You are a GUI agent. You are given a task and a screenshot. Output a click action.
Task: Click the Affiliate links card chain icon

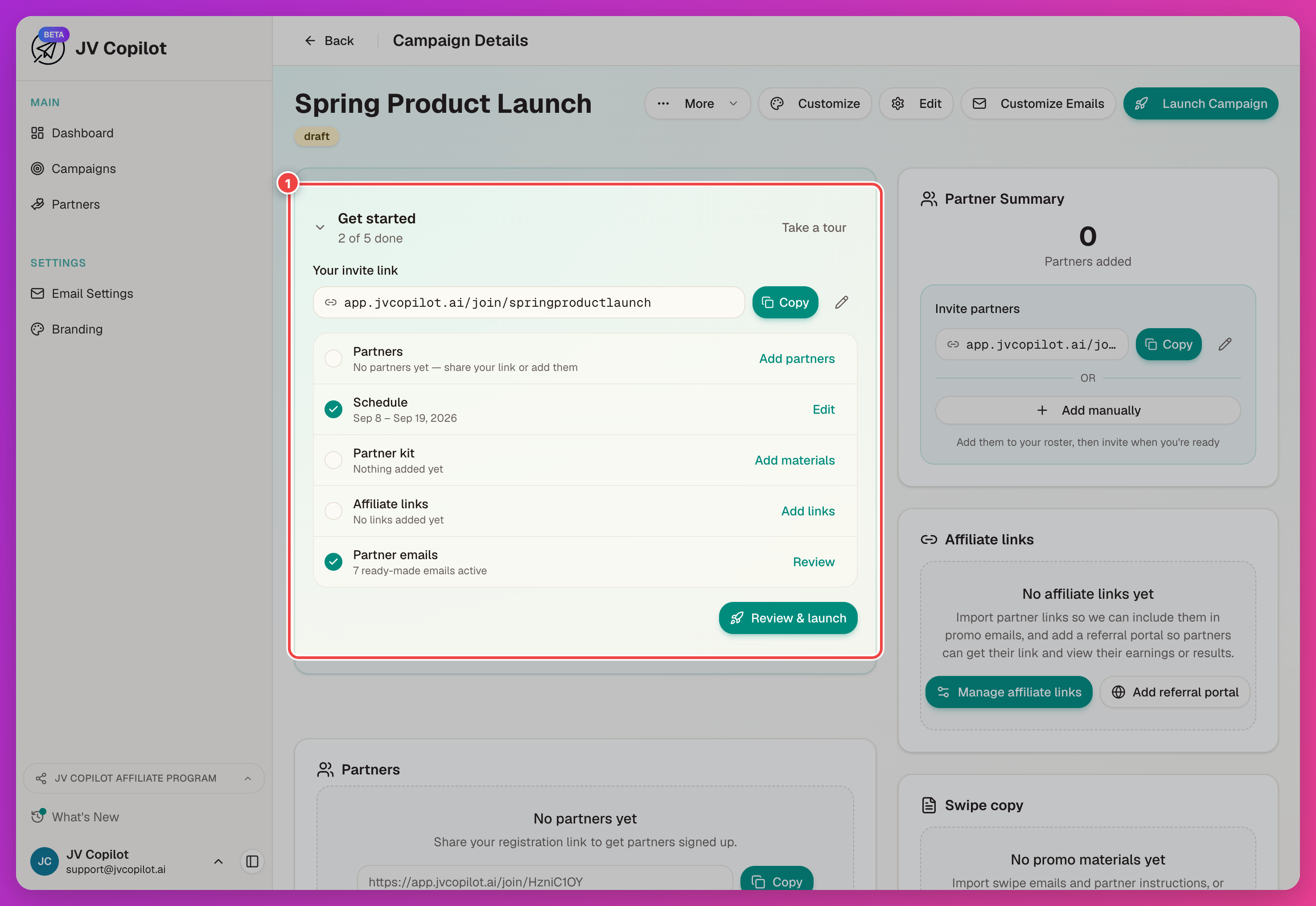click(x=929, y=540)
